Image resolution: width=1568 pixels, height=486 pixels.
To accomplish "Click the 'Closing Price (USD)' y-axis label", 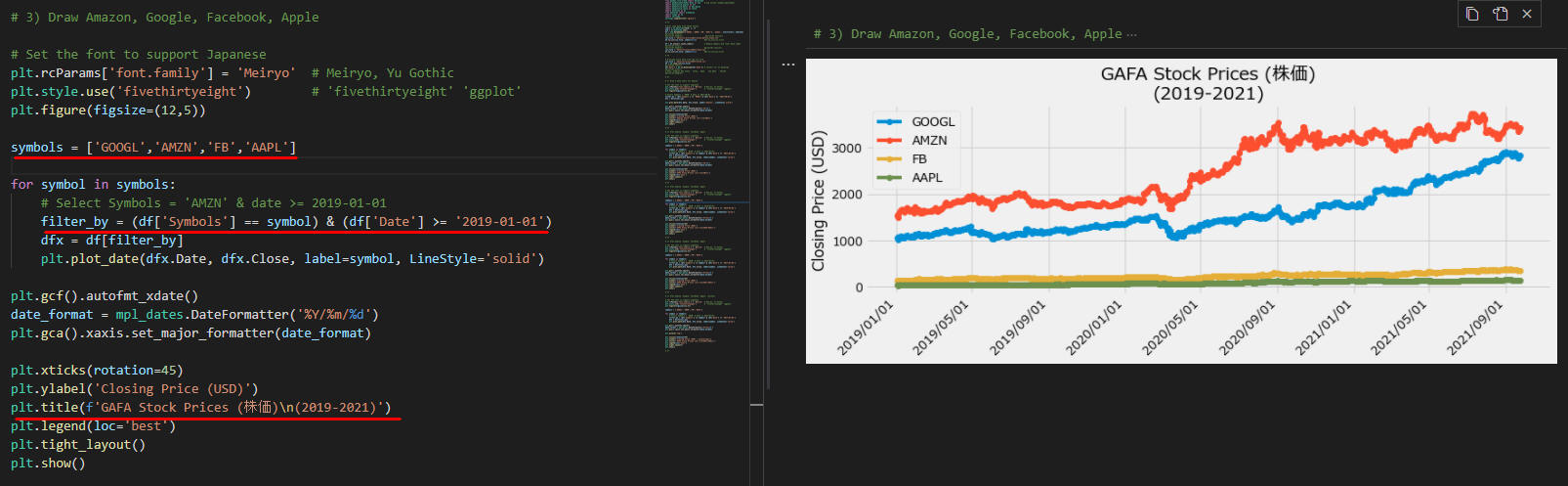I will pyautogui.click(x=819, y=200).
